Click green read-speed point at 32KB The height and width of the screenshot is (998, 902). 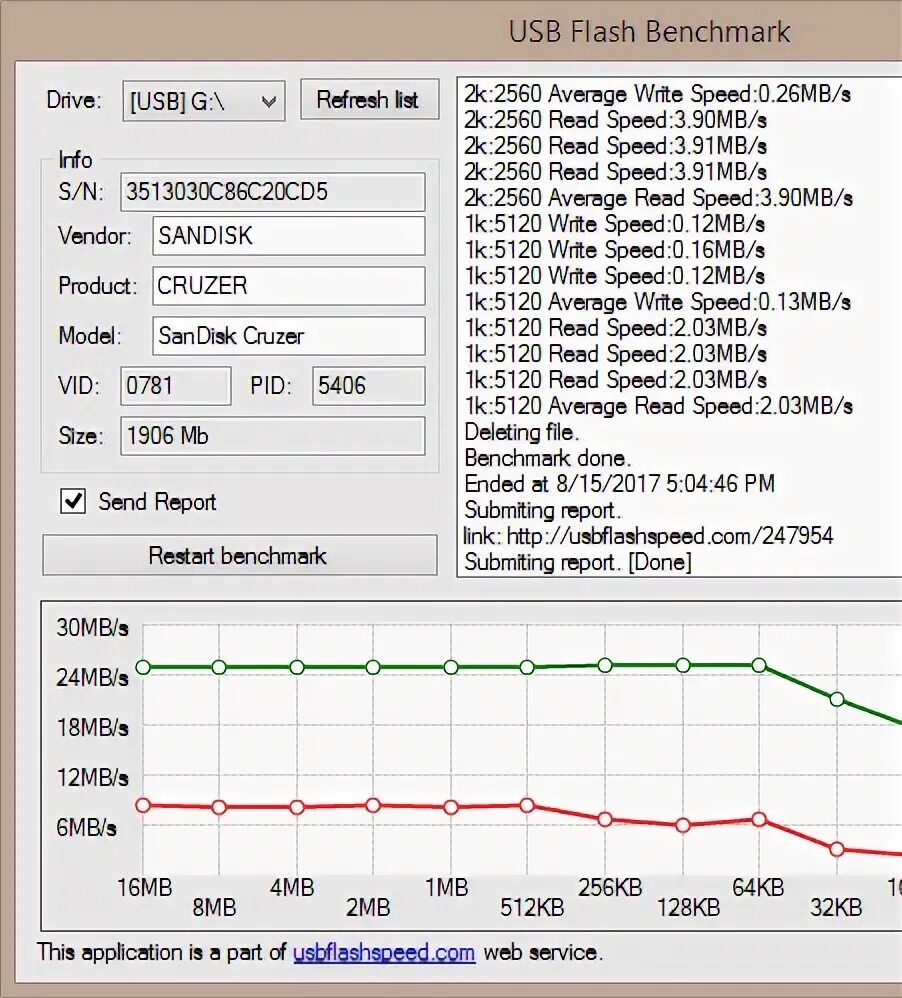(x=837, y=699)
